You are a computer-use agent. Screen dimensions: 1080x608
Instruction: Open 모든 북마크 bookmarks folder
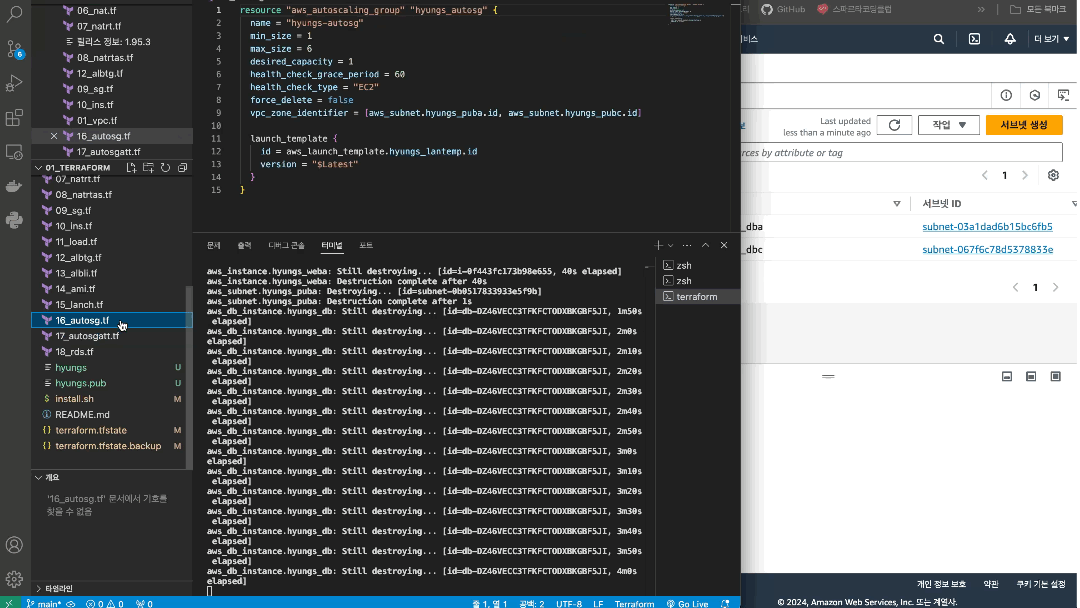pyautogui.click(x=1038, y=10)
